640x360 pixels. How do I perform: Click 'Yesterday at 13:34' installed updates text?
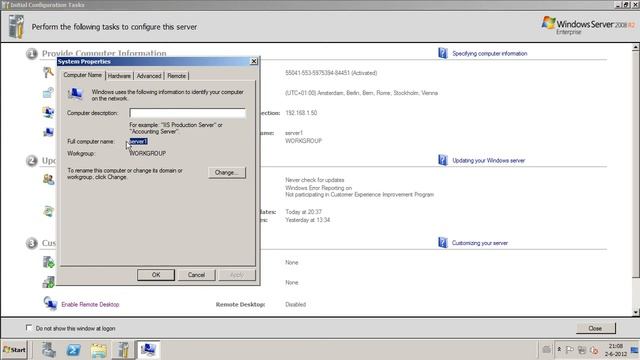pyautogui.click(x=308, y=220)
